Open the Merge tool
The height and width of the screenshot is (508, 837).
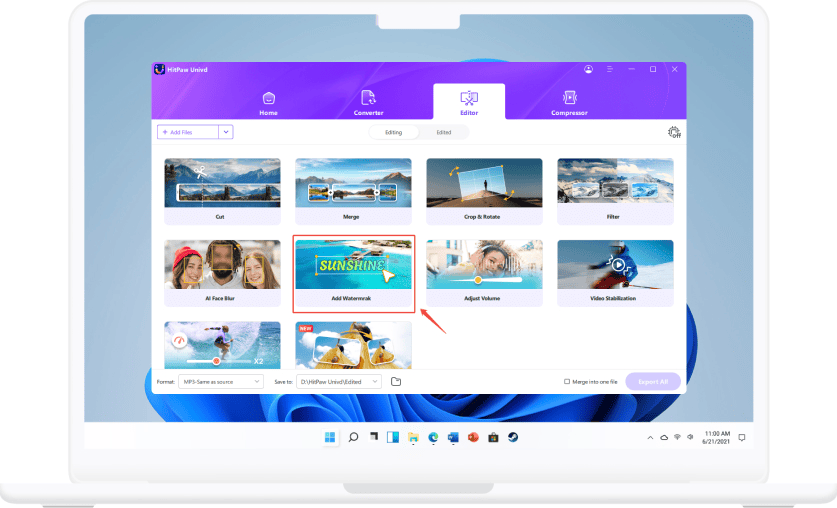point(353,191)
